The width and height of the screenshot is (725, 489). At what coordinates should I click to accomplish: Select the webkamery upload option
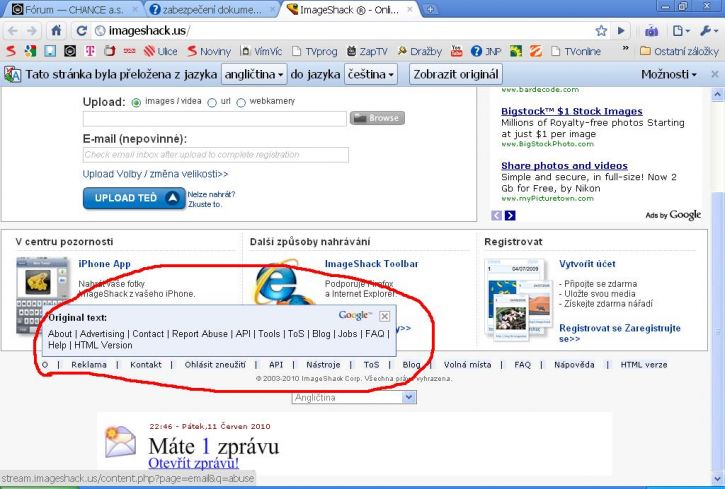(x=241, y=103)
